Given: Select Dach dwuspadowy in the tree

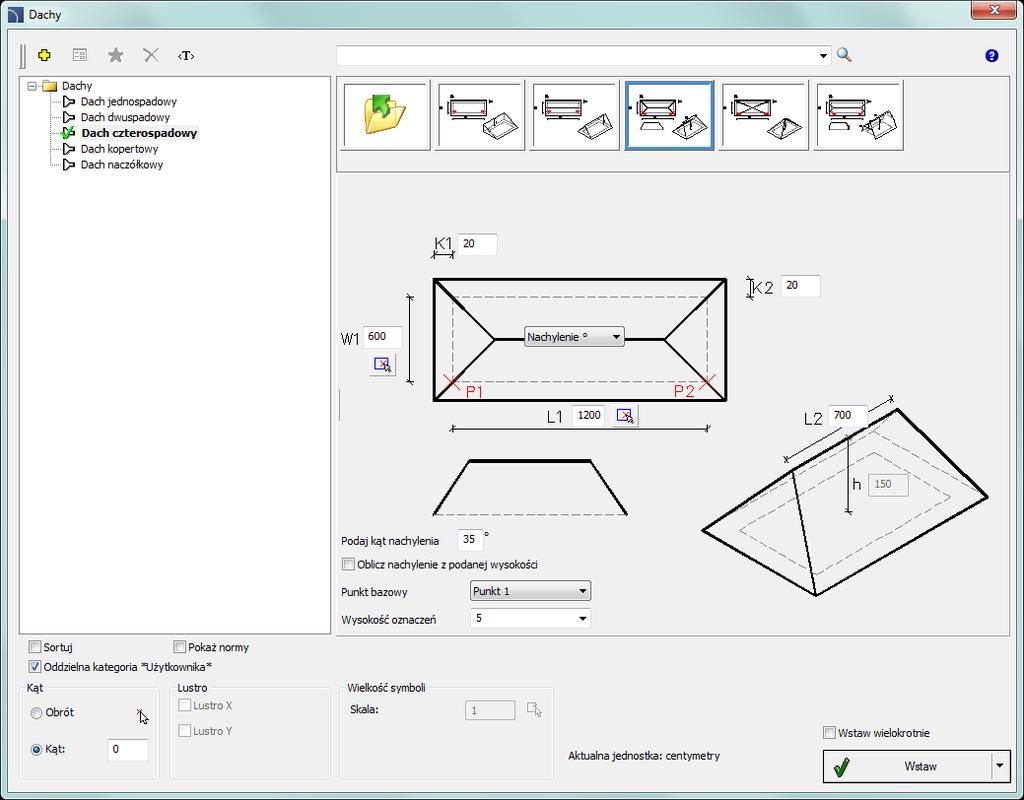Looking at the screenshot, I should [125, 117].
